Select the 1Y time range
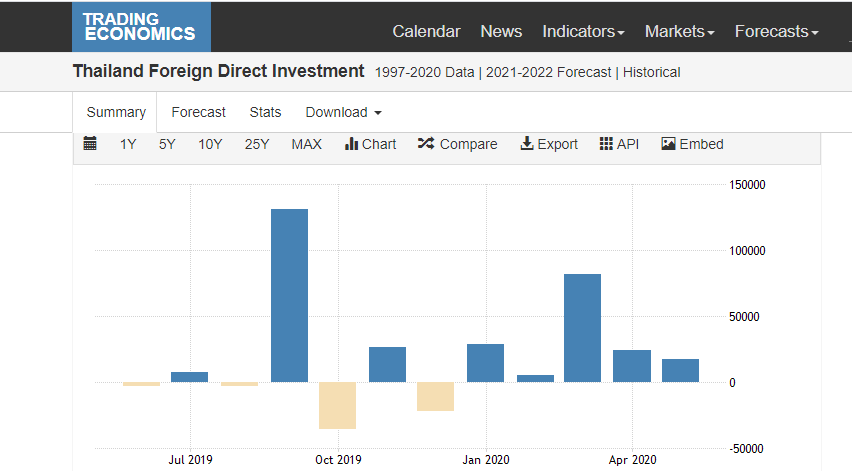Viewport: 852px width, 471px height. tap(128, 144)
